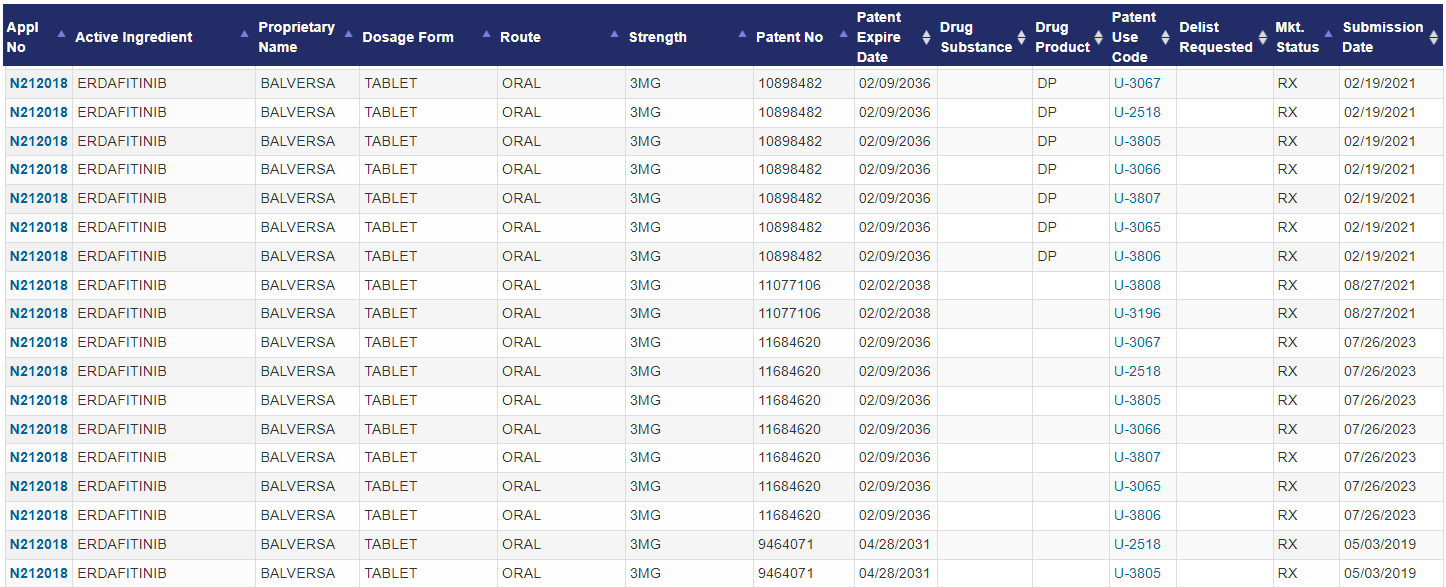Open U-2518 use code for patent 9464071
Screen dimensions: 1446x587
(1137, 544)
